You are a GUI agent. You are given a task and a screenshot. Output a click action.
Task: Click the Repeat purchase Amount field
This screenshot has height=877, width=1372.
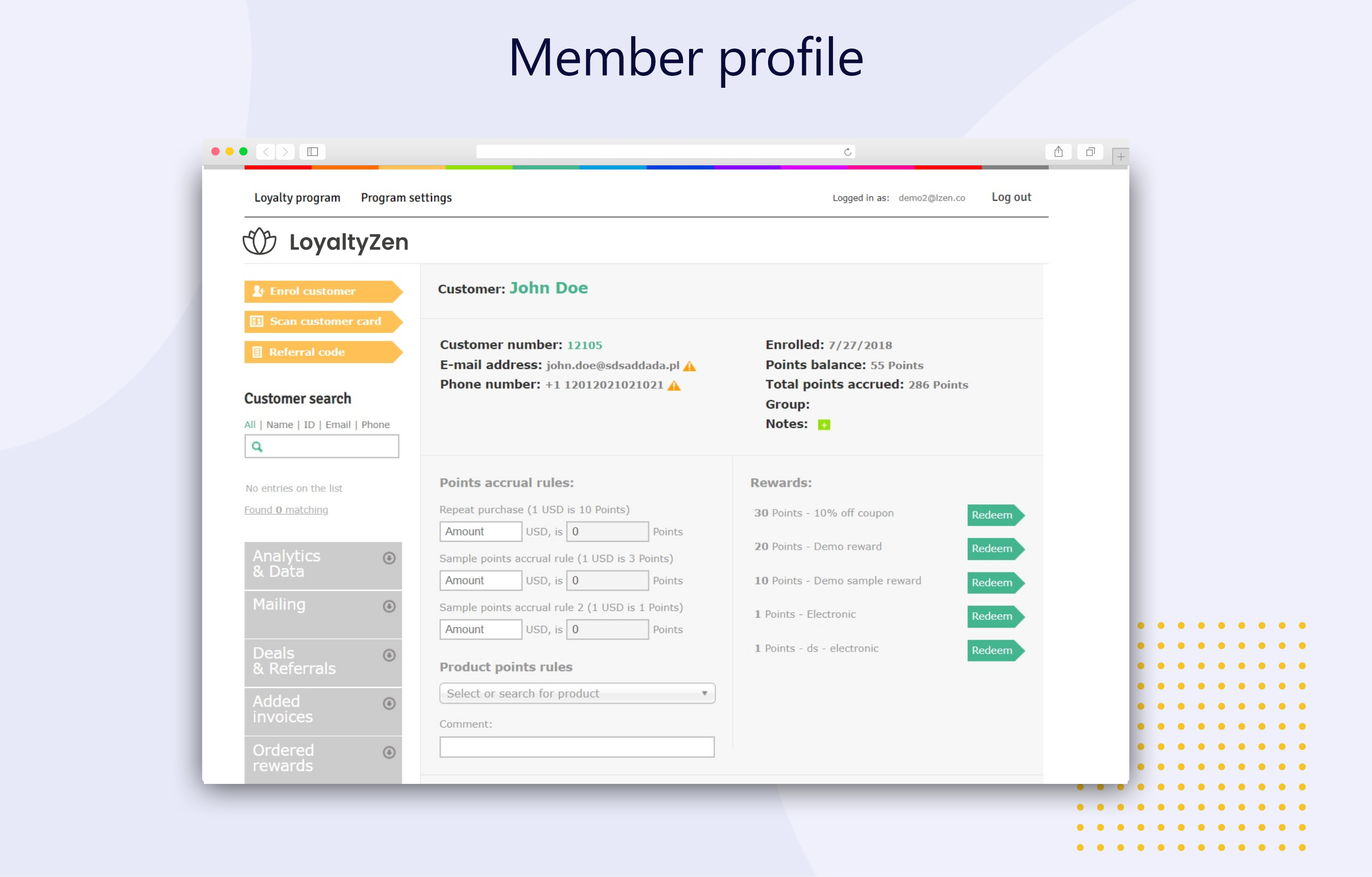pos(480,532)
